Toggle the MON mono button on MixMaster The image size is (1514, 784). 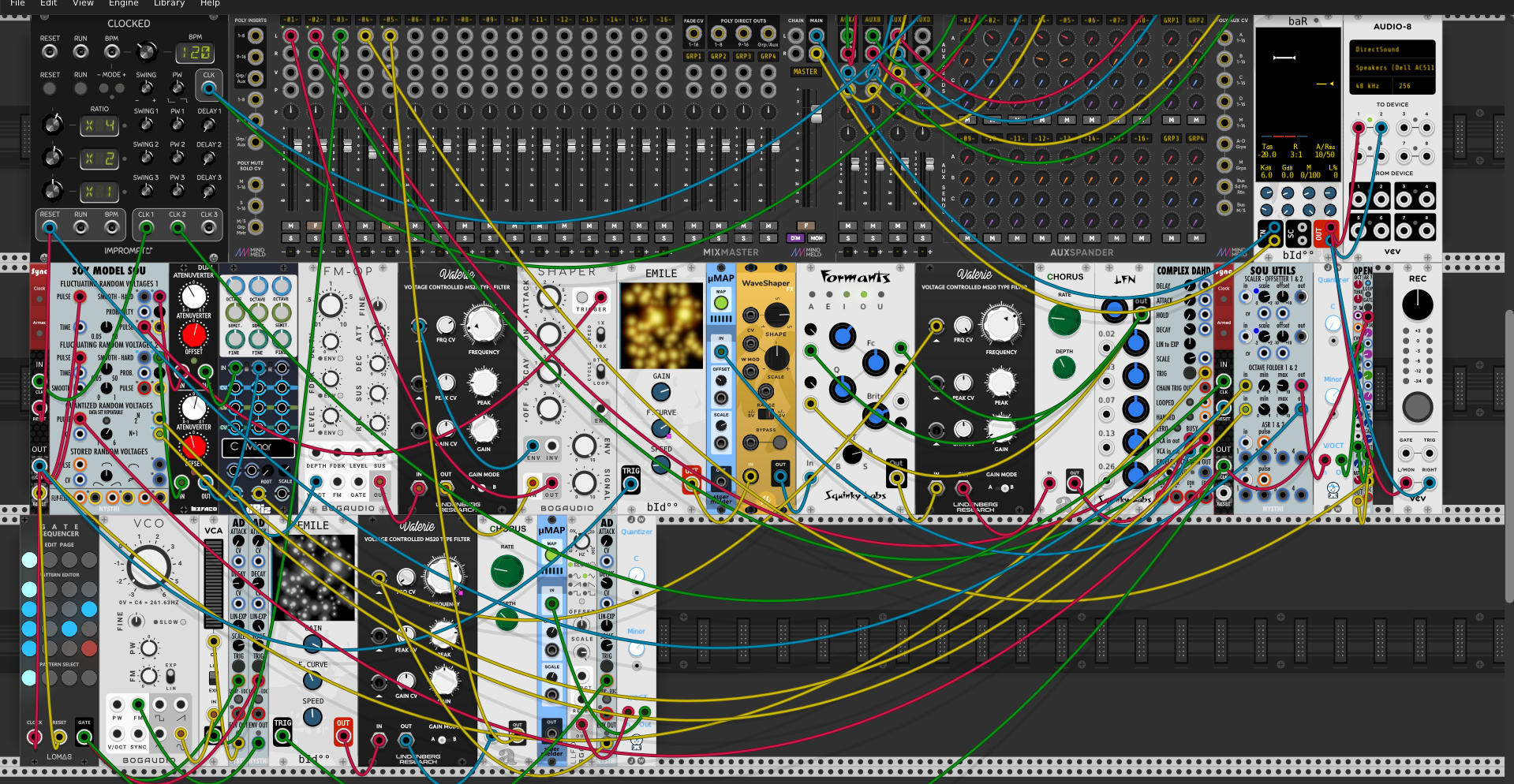pyautogui.click(x=816, y=238)
